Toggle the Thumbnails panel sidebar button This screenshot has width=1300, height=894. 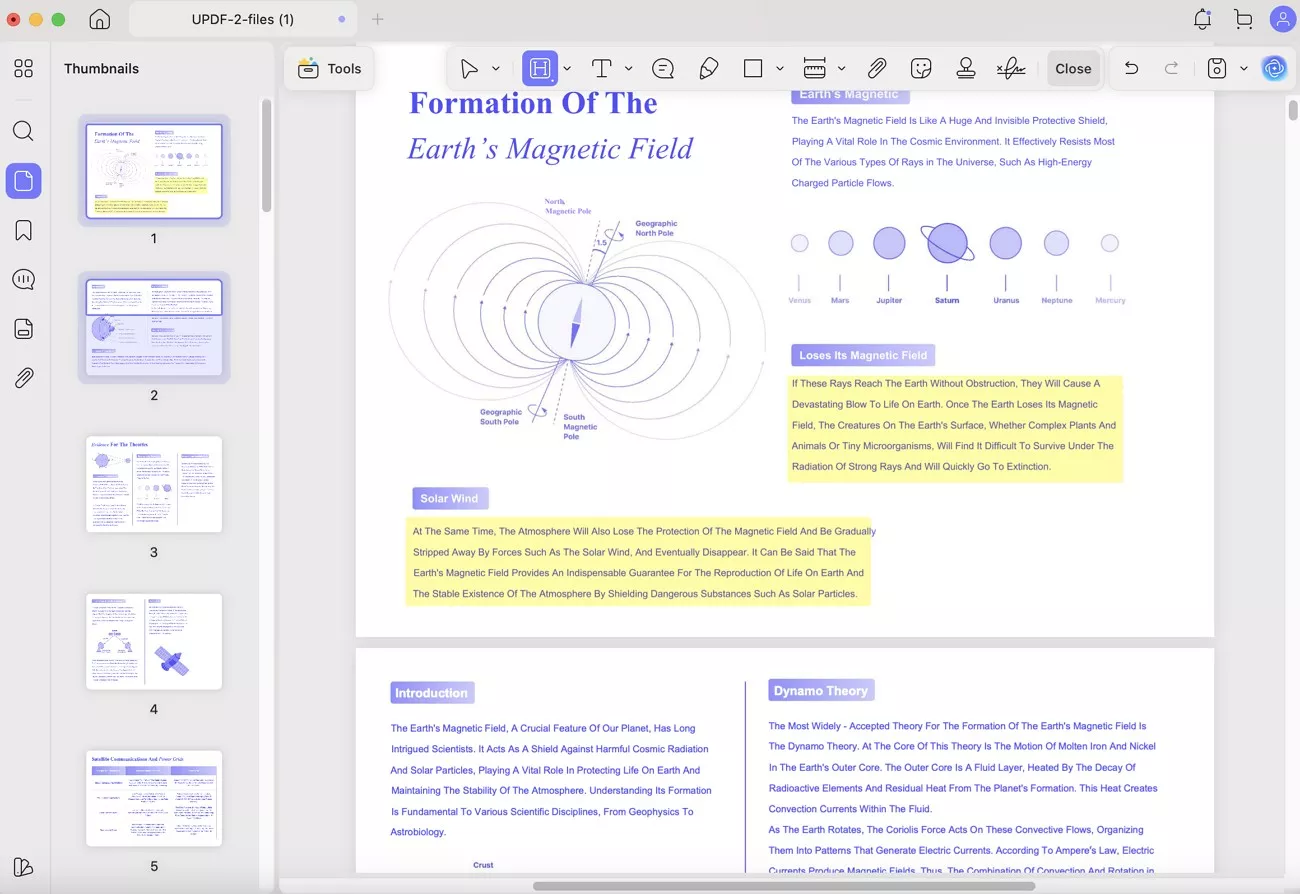click(24, 181)
